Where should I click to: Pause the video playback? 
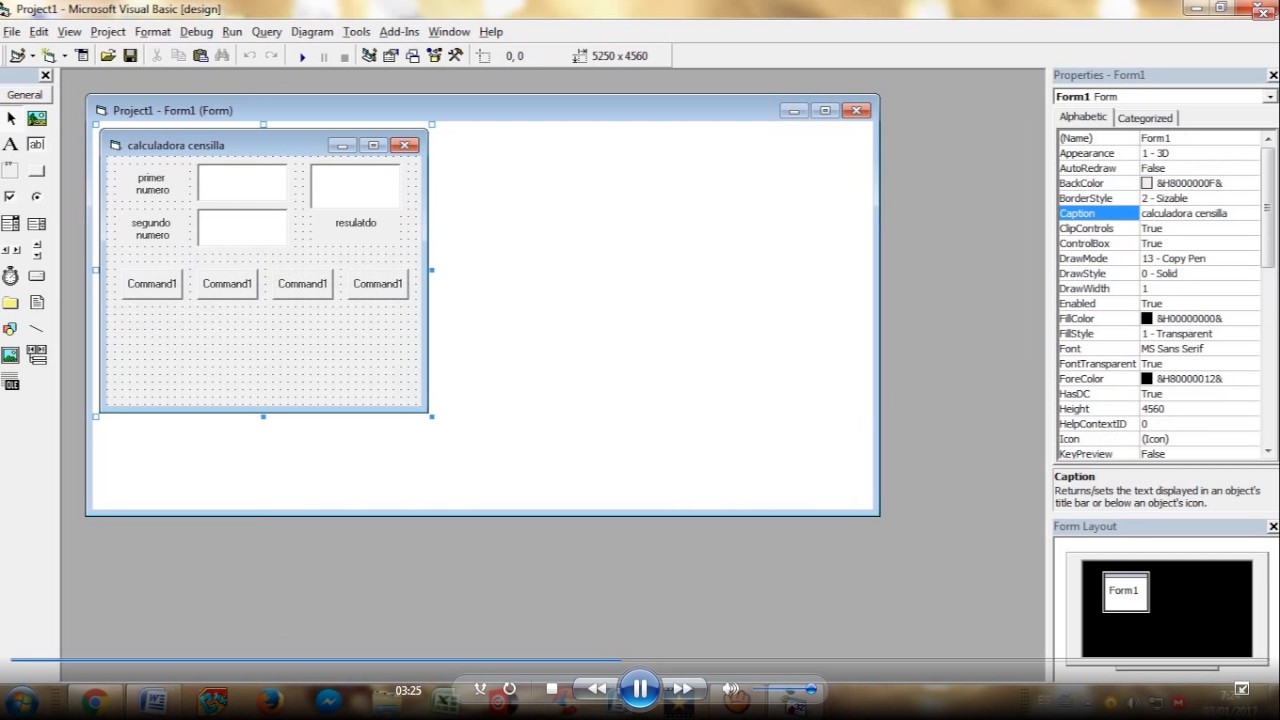coord(639,689)
